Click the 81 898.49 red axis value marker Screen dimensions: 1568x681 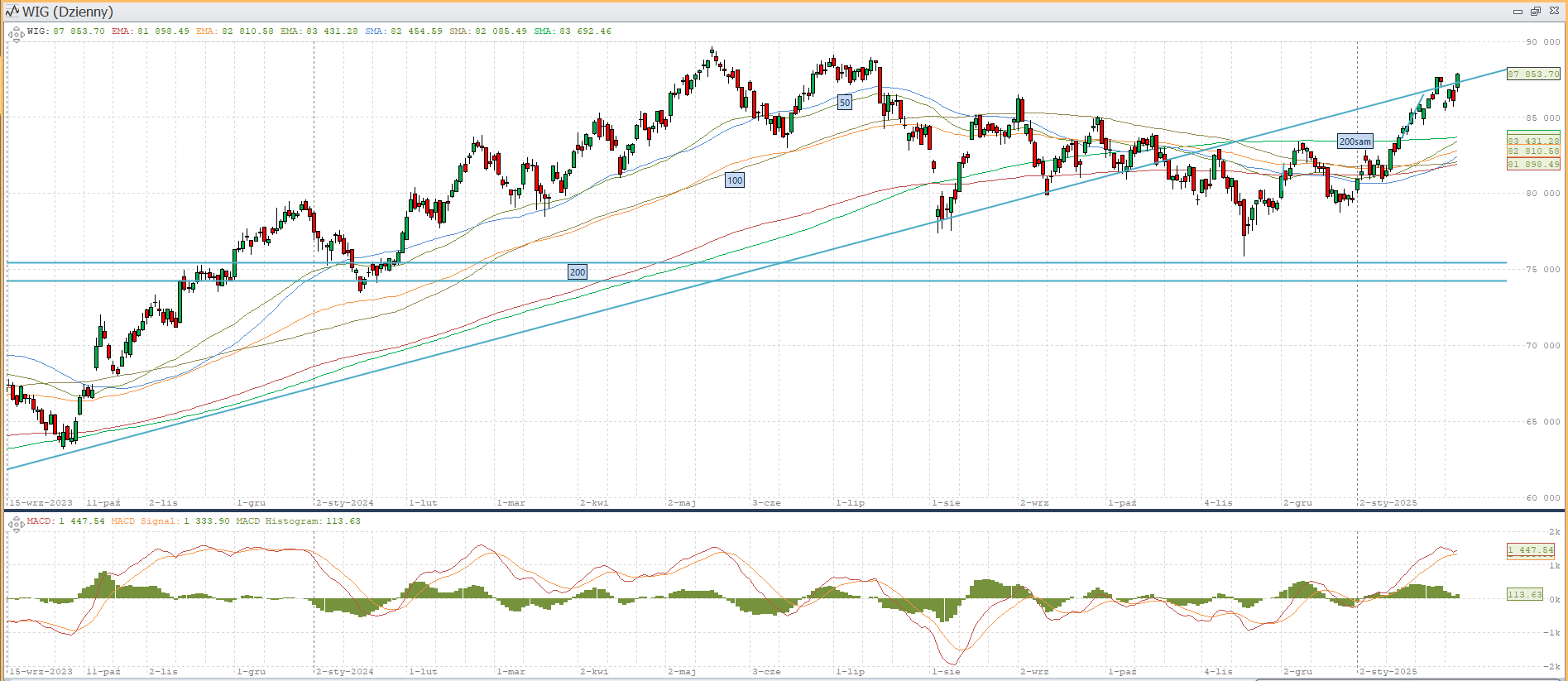click(1532, 164)
